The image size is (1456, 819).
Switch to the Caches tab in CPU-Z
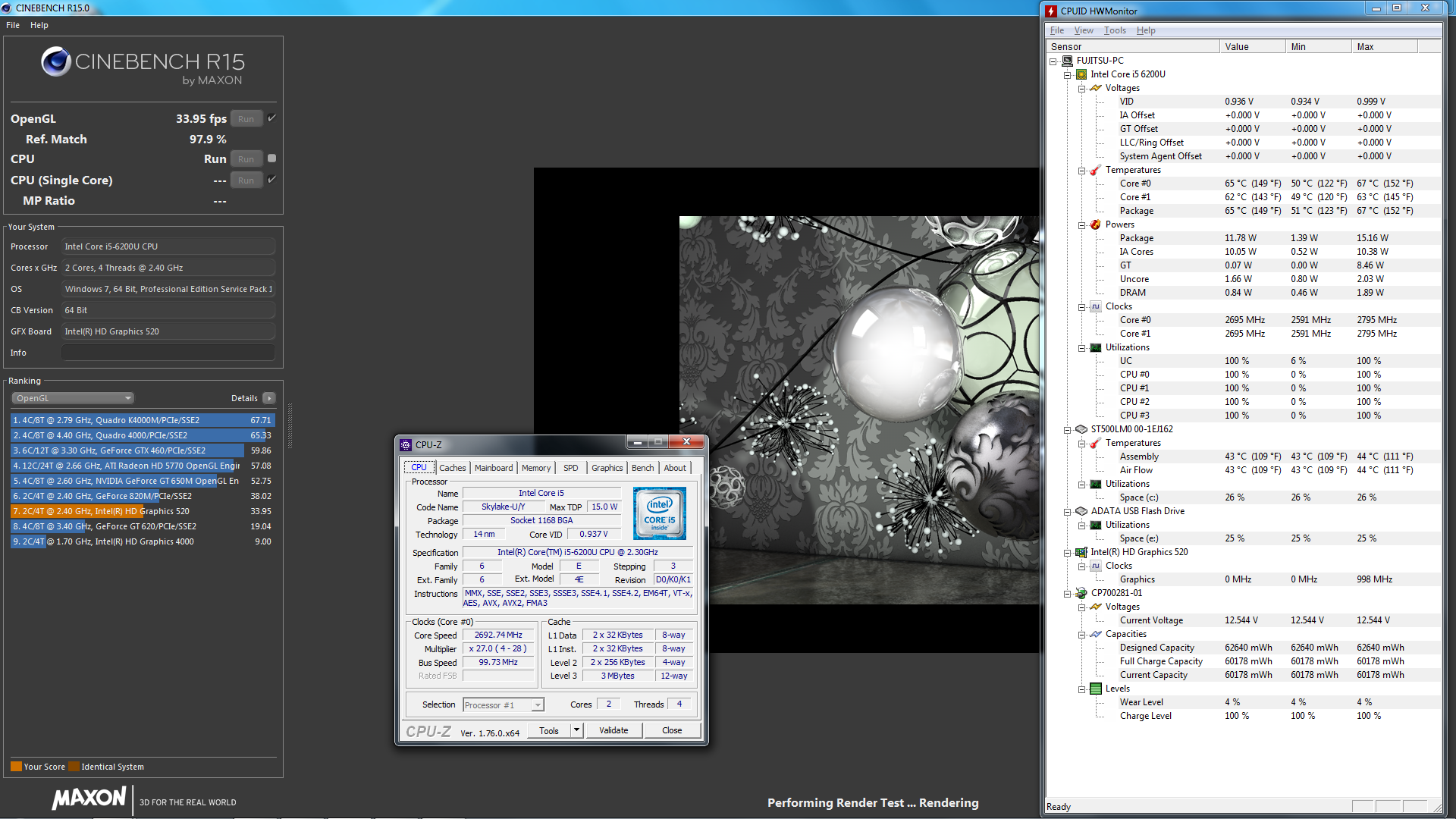453,468
